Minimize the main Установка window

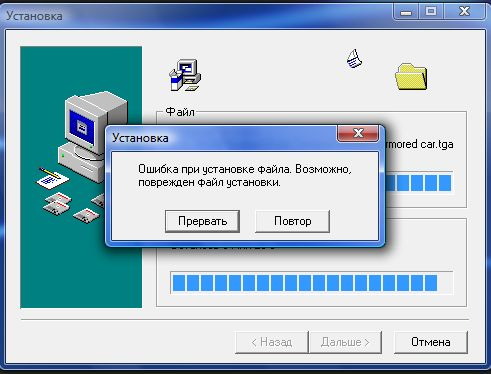coord(406,12)
